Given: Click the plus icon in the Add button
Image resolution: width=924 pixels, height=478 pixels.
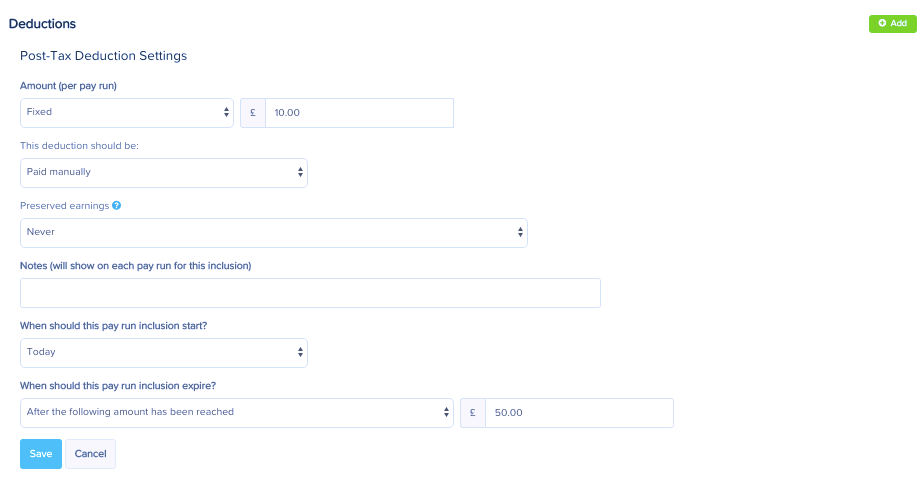Looking at the screenshot, I should coord(882,23).
